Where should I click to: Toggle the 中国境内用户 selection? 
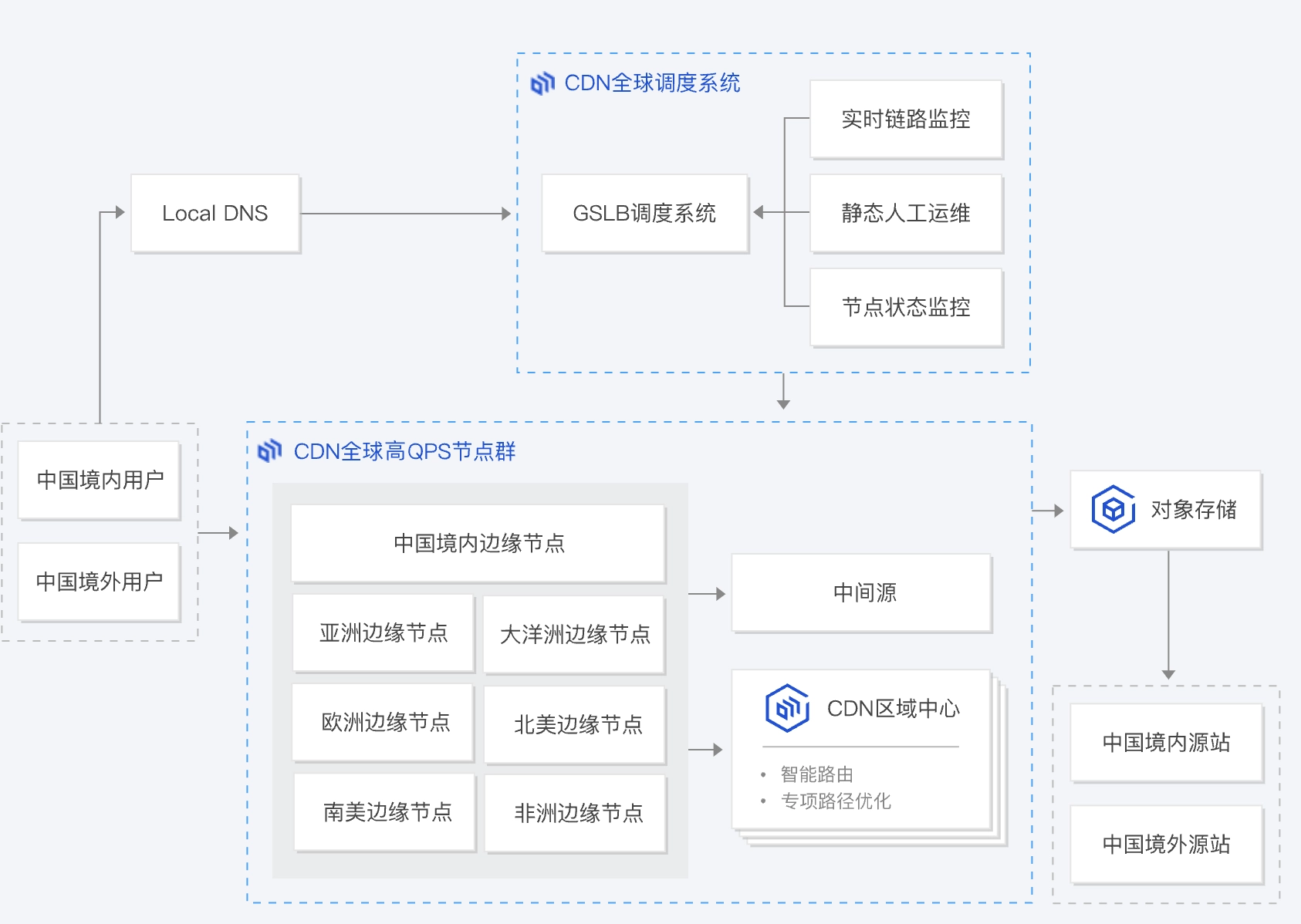pos(100,480)
